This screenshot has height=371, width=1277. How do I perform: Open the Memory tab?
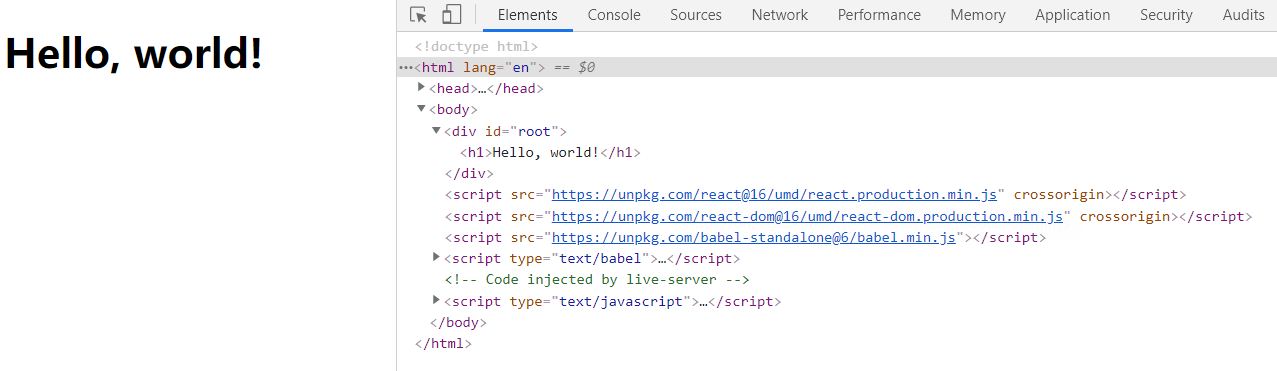[978, 15]
